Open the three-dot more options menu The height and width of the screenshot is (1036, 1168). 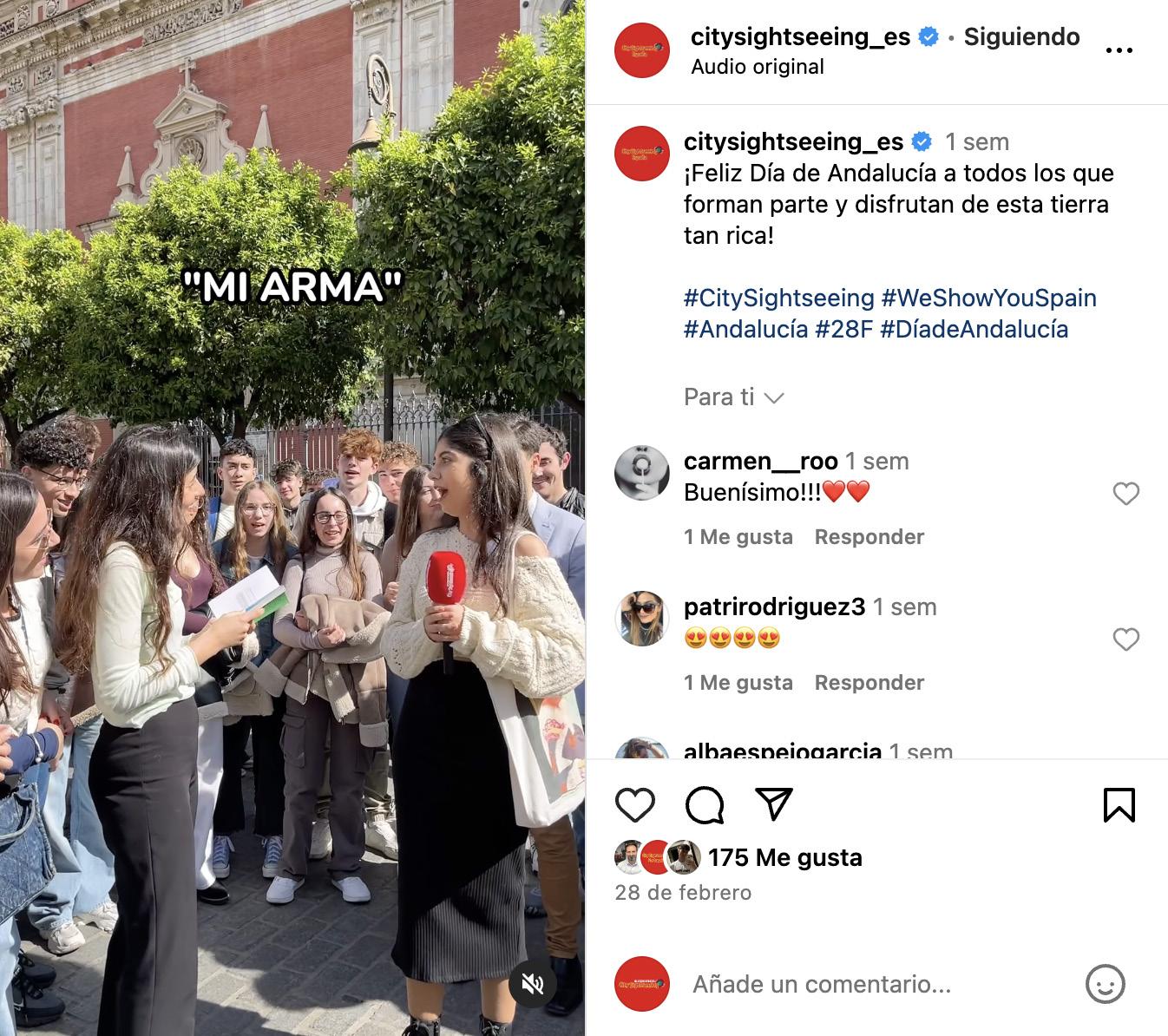tap(1119, 50)
